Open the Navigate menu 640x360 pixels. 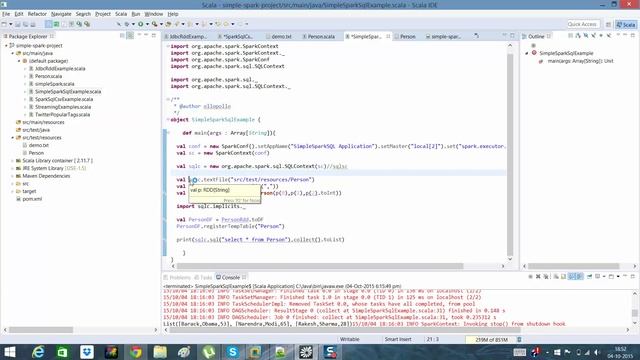[x=61, y=14]
